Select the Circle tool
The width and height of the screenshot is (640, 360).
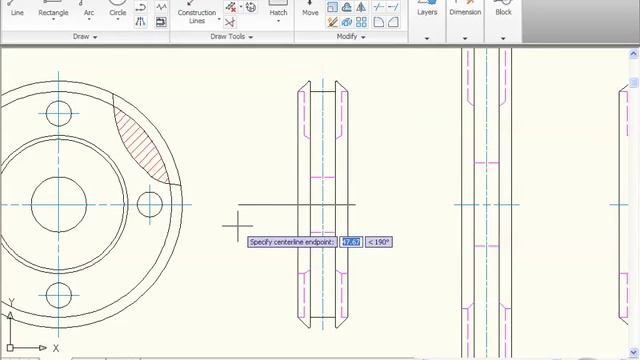click(x=118, y=9)
